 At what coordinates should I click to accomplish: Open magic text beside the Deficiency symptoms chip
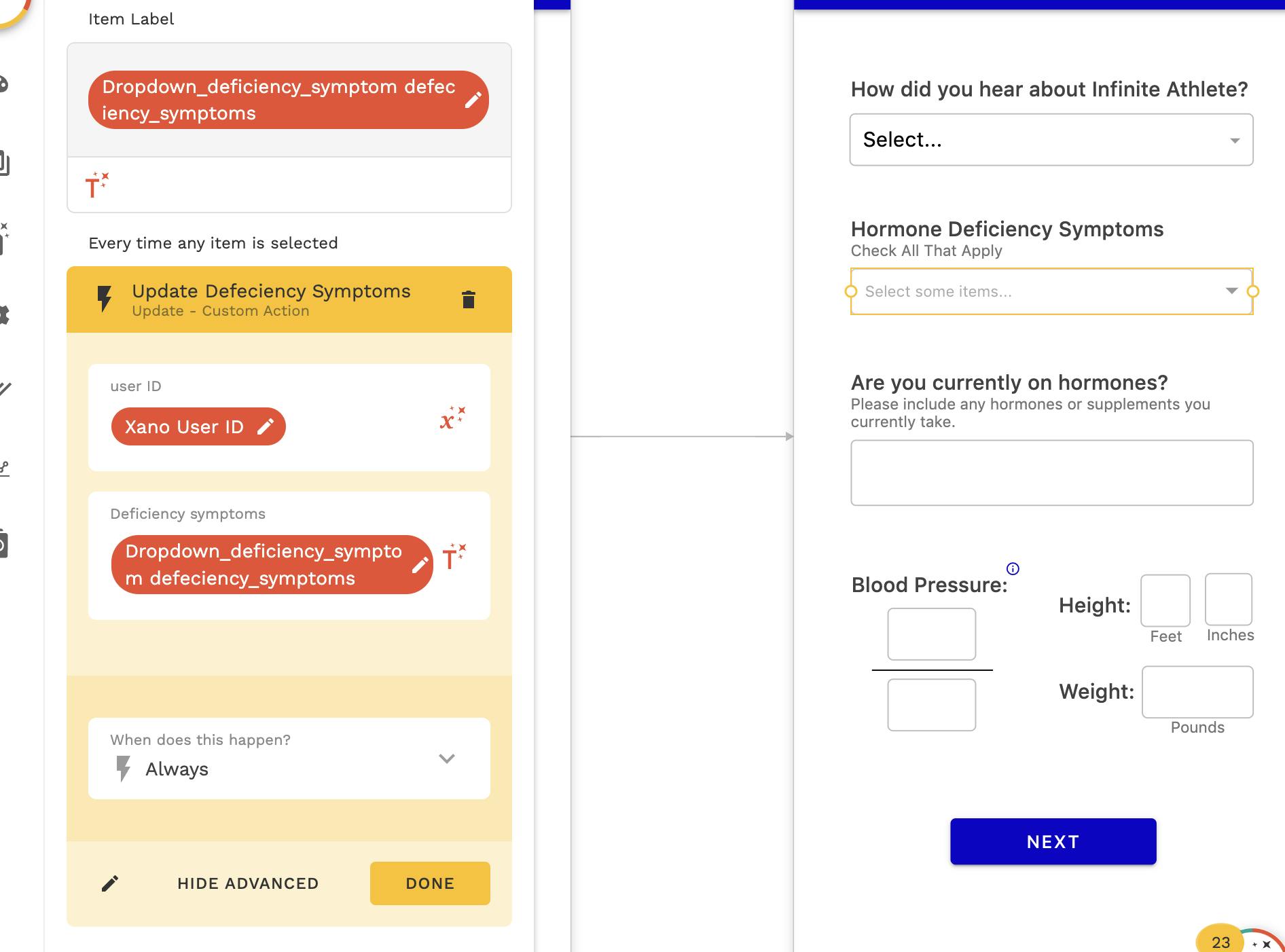454,557
